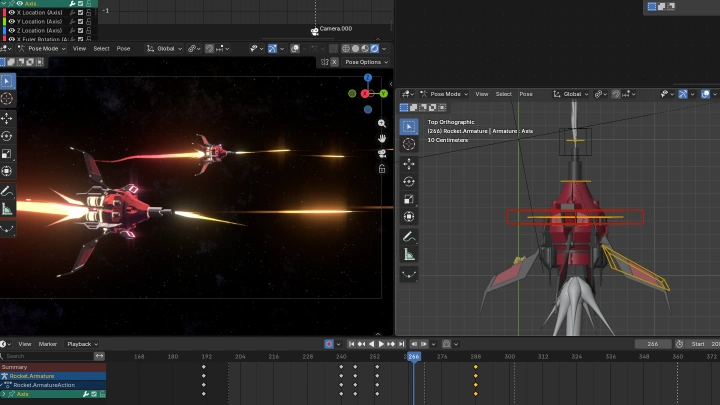Toggle X mirror in left viewport pose options

click(334, 62)
